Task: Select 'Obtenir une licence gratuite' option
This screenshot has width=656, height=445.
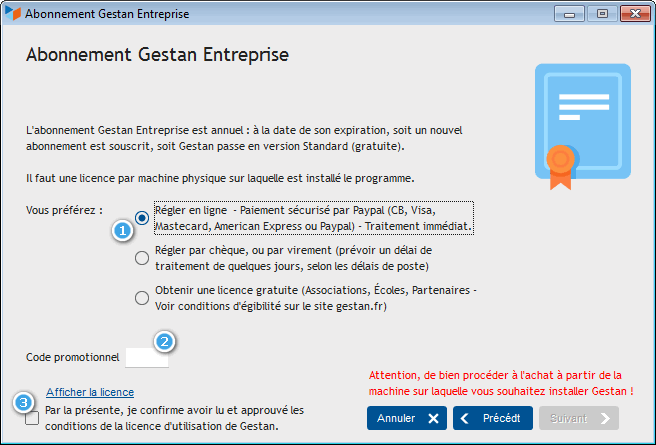Action: click(x=143, y=297)
